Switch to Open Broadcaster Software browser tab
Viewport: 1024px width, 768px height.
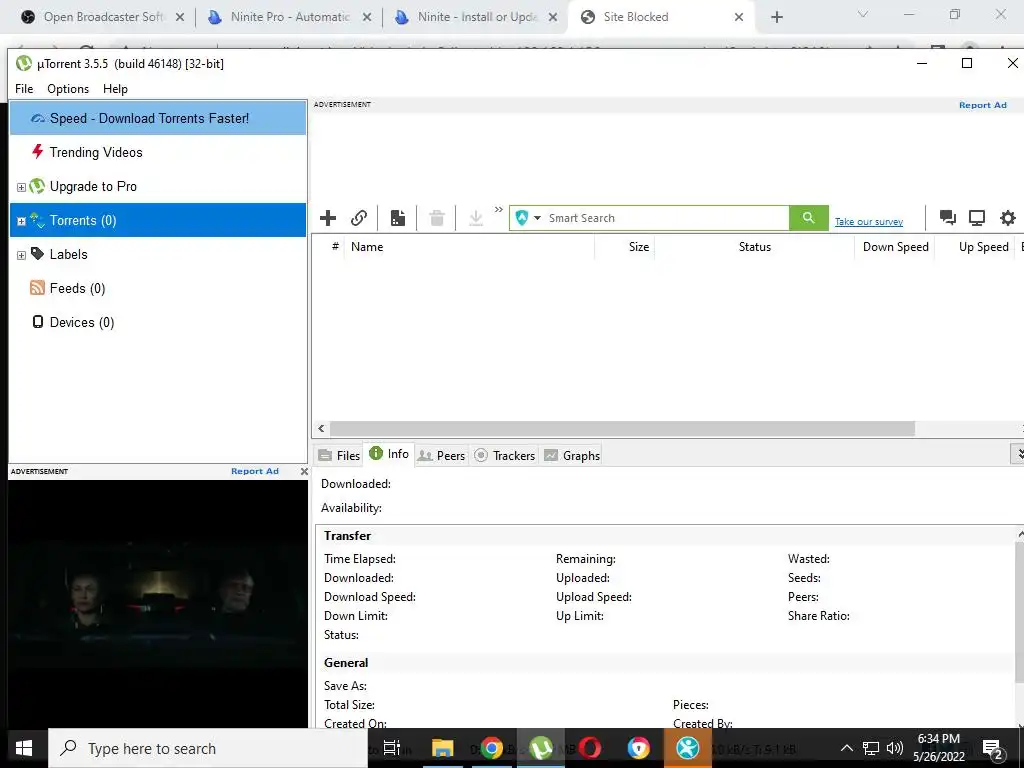pyautogui.click(x=103, y=17)
